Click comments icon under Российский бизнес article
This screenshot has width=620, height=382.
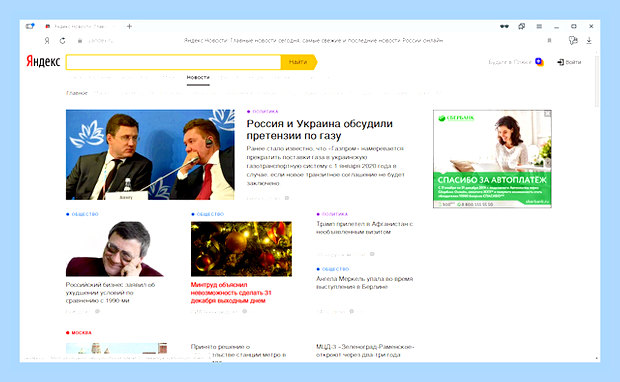(97, 311)
